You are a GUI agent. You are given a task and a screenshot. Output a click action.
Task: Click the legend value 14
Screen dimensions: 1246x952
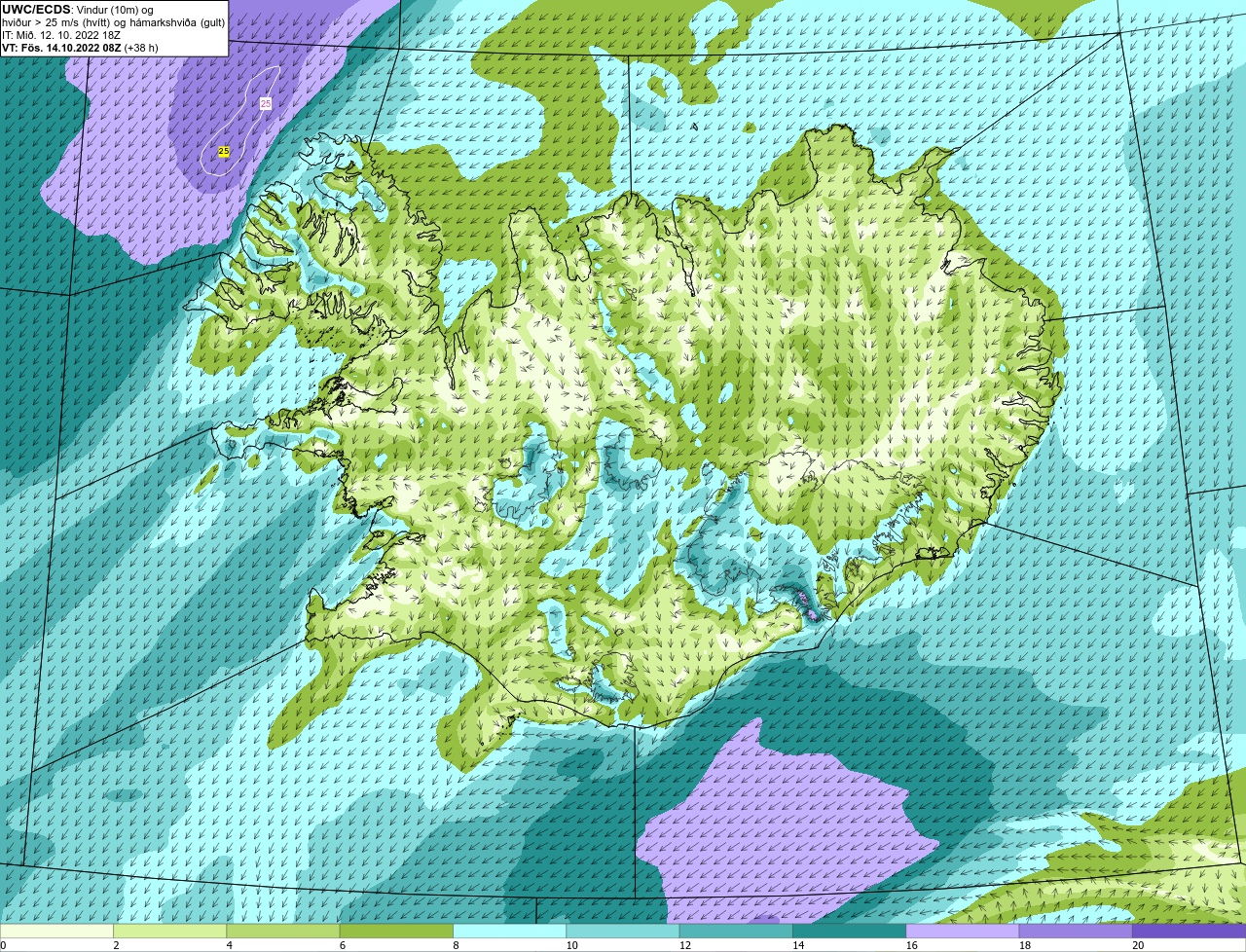tap(798, 945)
